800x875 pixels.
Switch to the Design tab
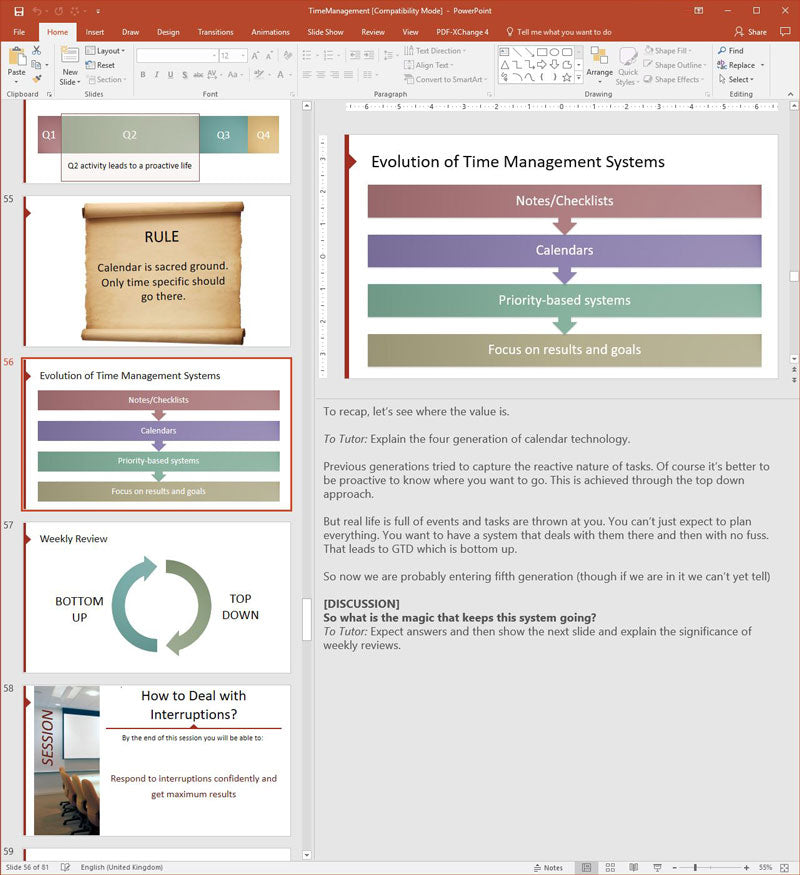tap(168, 32)
